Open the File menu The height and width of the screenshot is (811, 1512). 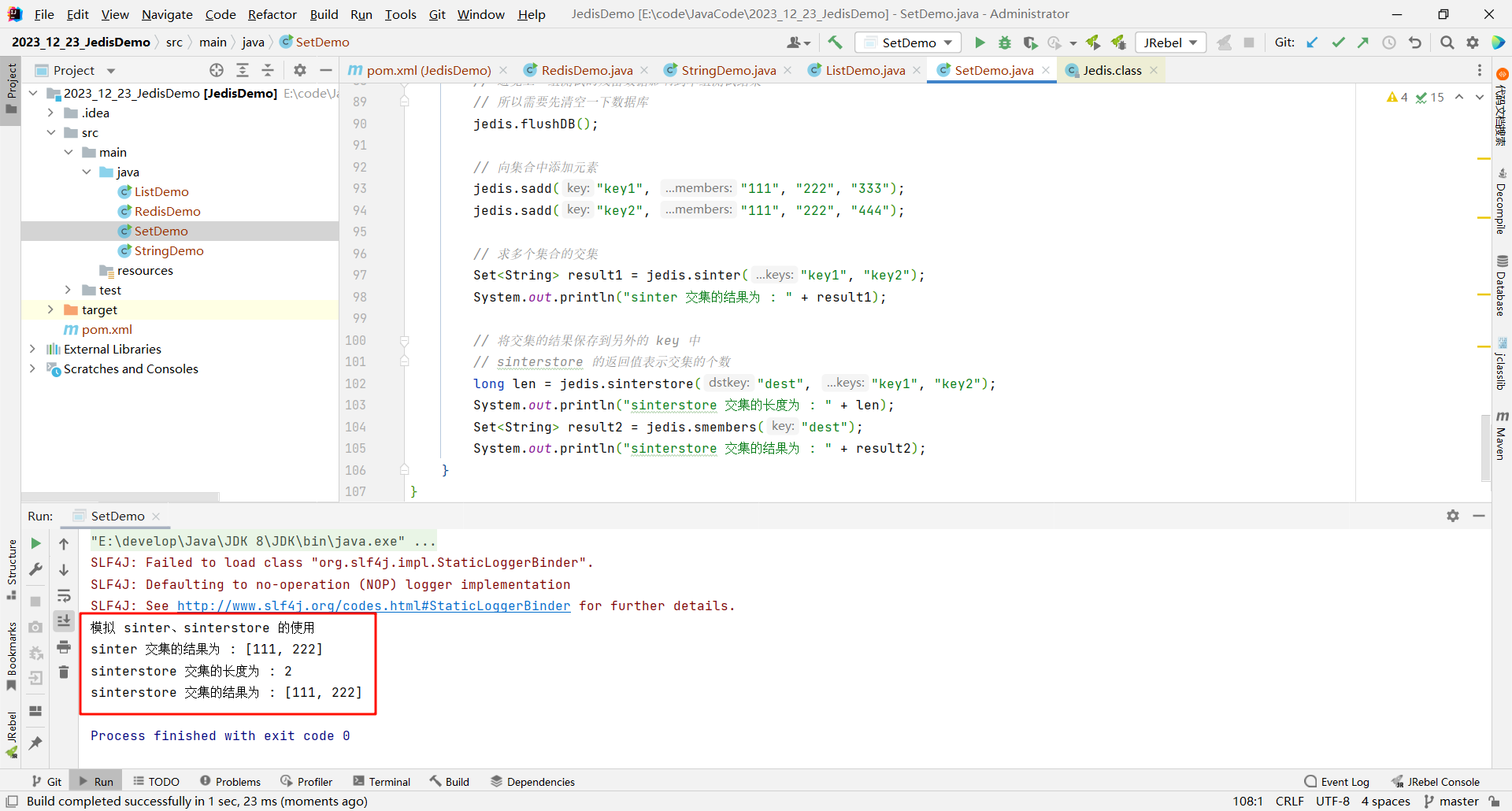tap(44, 14)
